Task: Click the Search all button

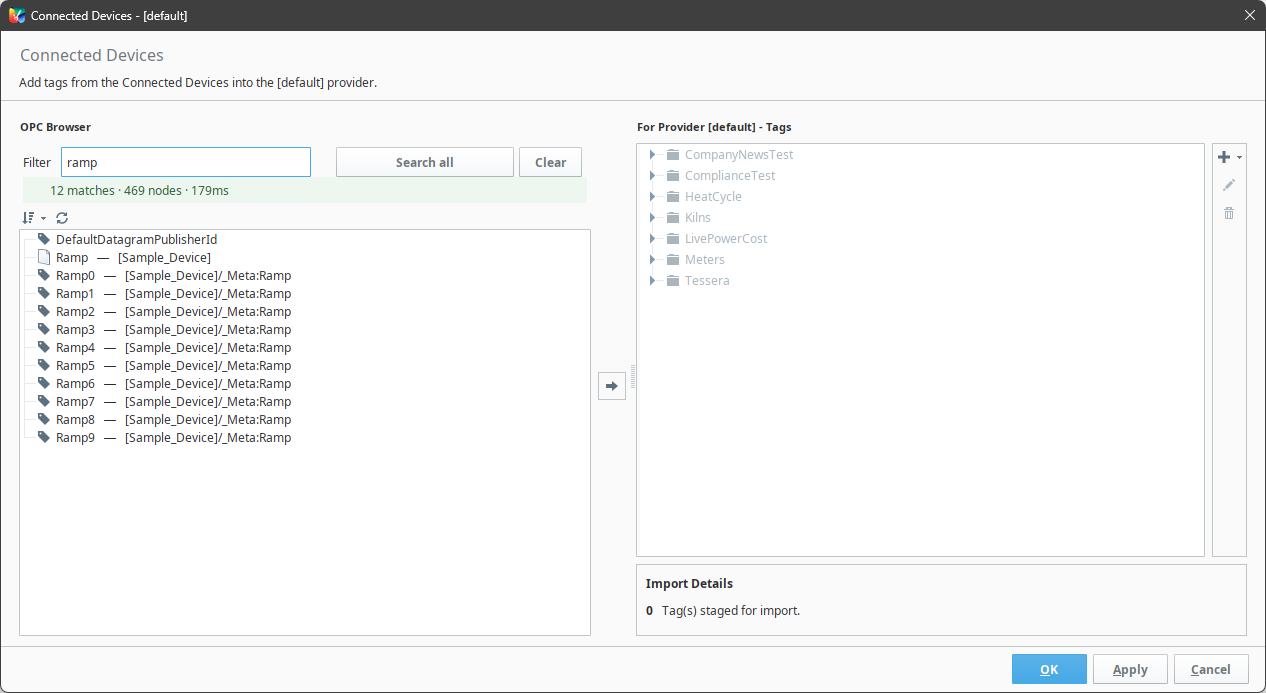Action: (425, 162)
